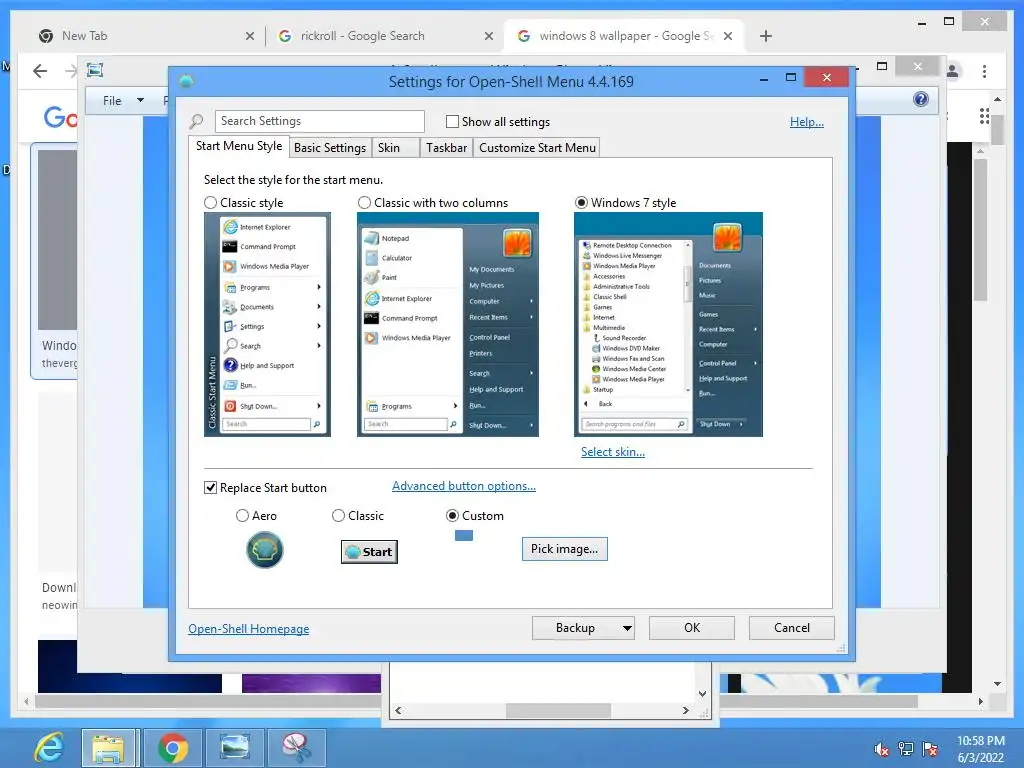The height and width of the screenshot is (768, 1024).
Task: Open Google apps grid icon
Action: pos(984,116)
